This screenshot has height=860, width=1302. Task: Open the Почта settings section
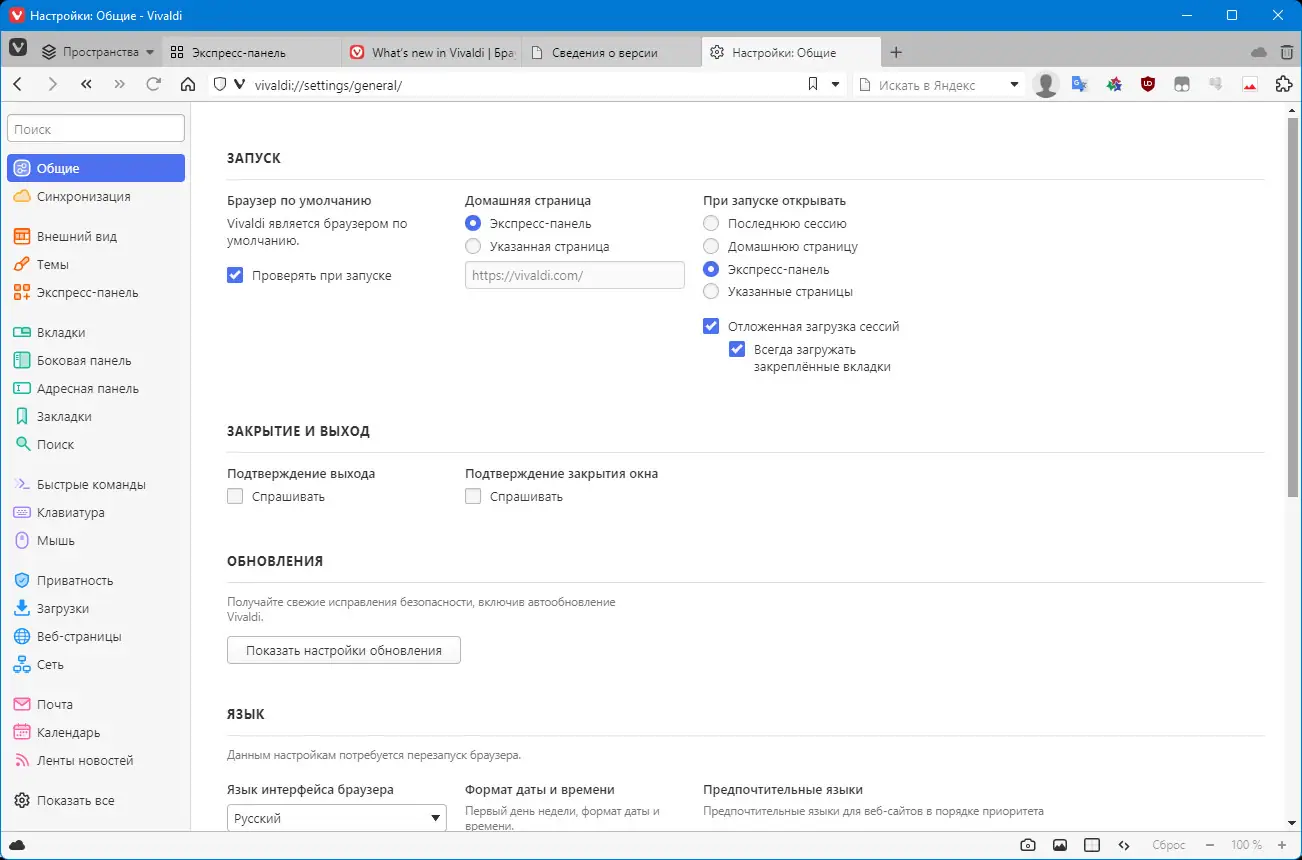pos(54,704)
